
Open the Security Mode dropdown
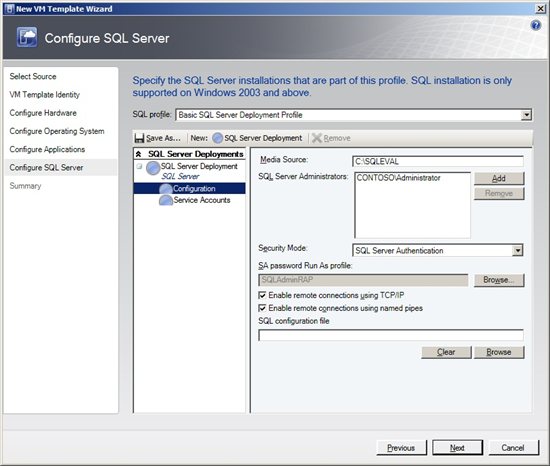point(517,250)
